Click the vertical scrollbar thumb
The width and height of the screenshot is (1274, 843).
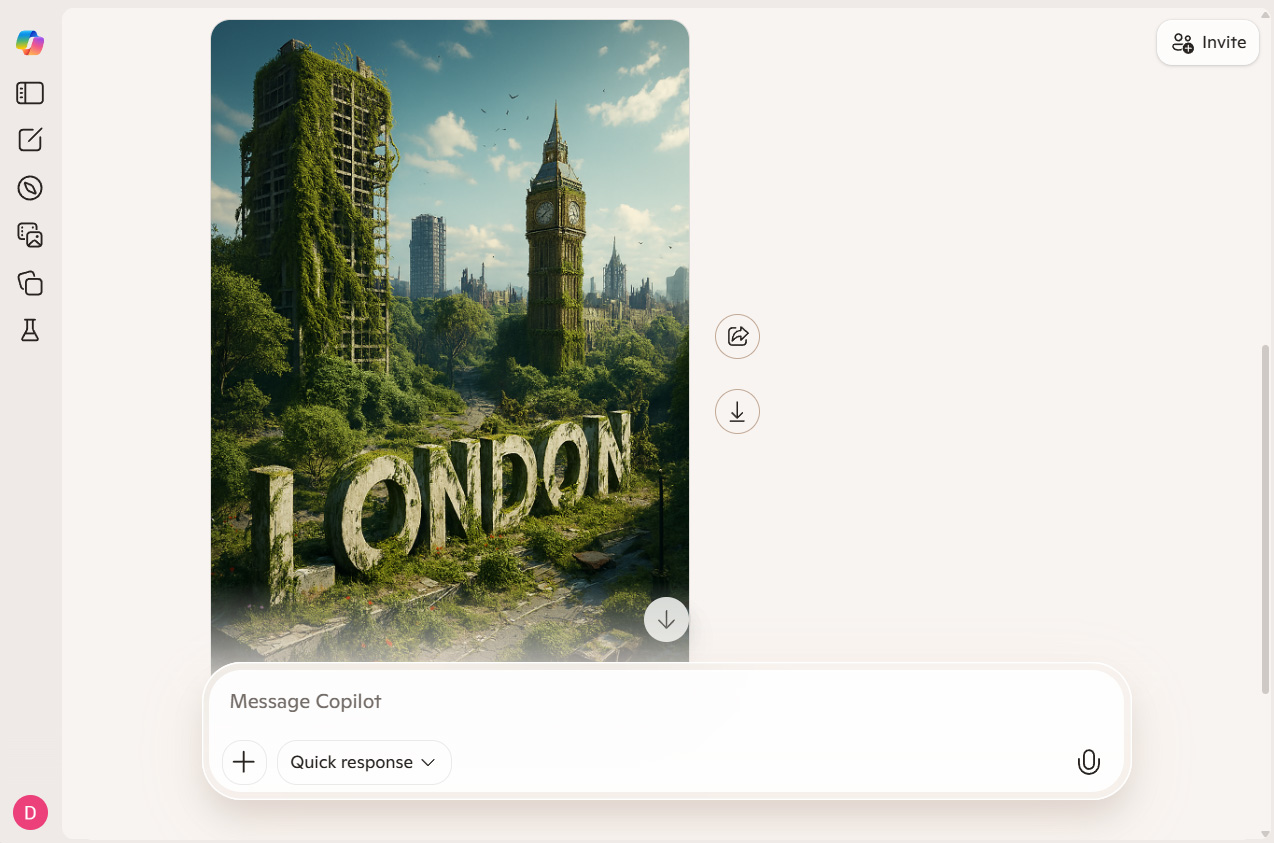coord(1266,520)
